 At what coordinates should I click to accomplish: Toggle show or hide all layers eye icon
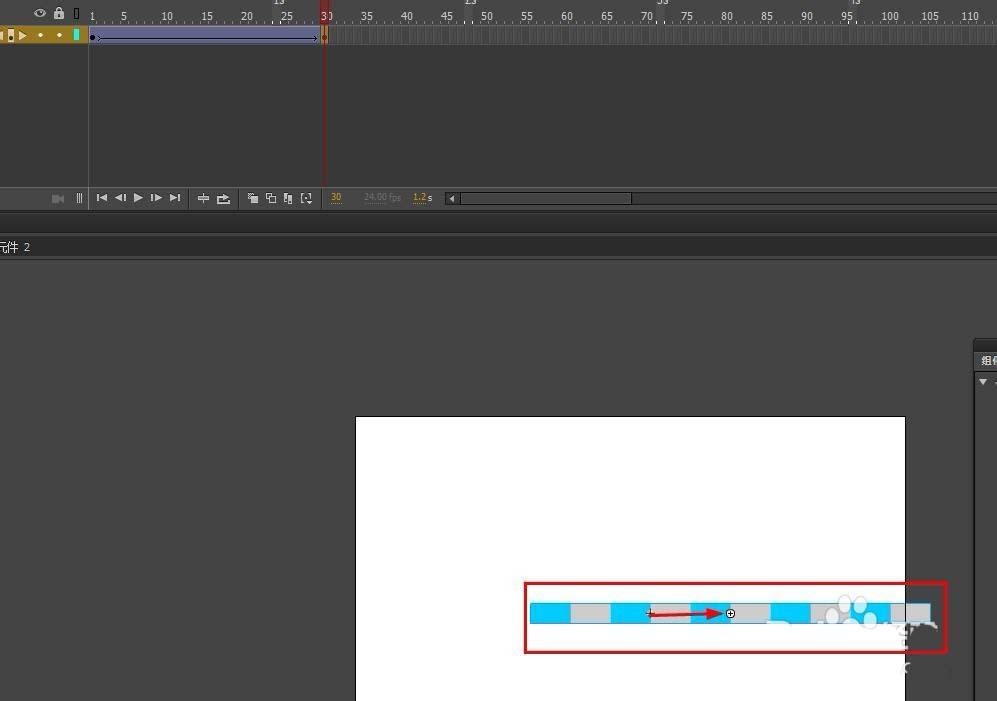click(40, 13)
